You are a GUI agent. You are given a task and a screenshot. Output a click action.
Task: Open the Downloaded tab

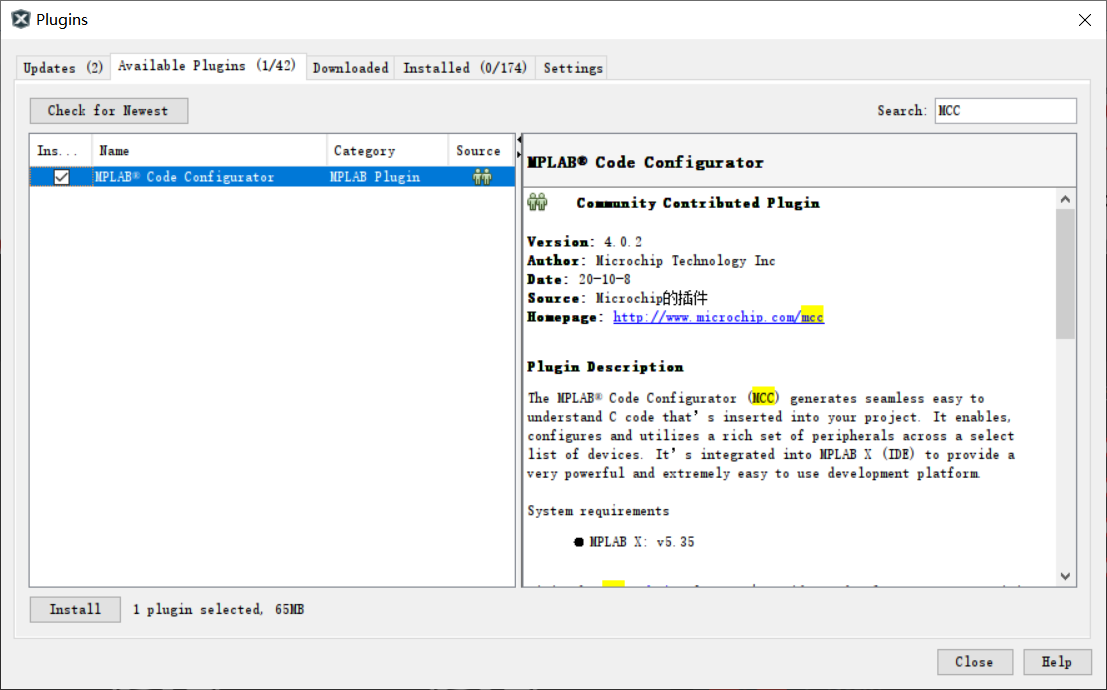click(350, 68)
